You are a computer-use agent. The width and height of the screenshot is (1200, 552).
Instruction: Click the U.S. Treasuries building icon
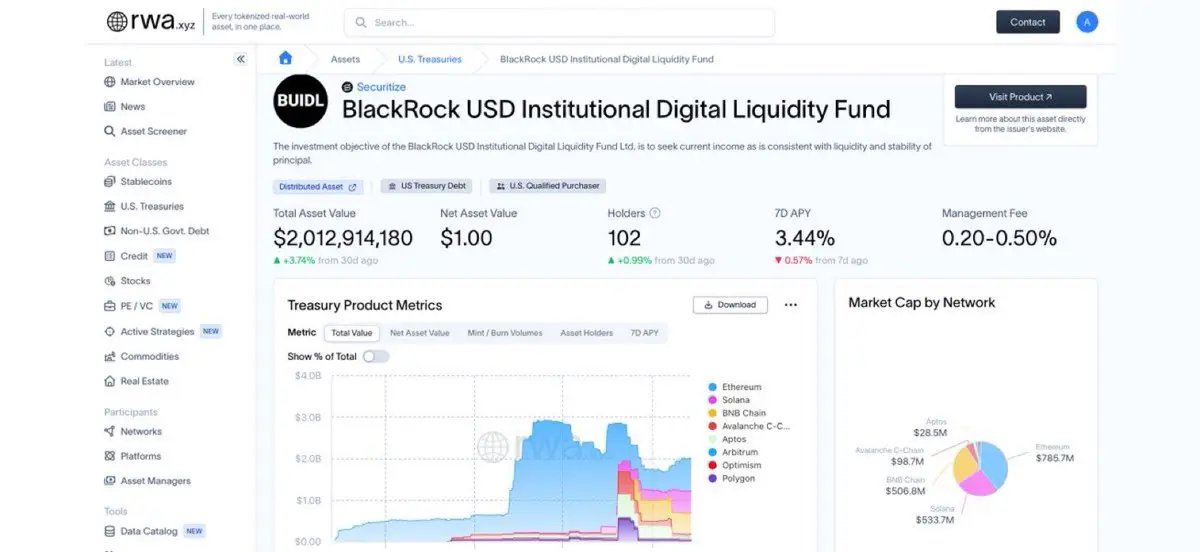click(110, 207)
